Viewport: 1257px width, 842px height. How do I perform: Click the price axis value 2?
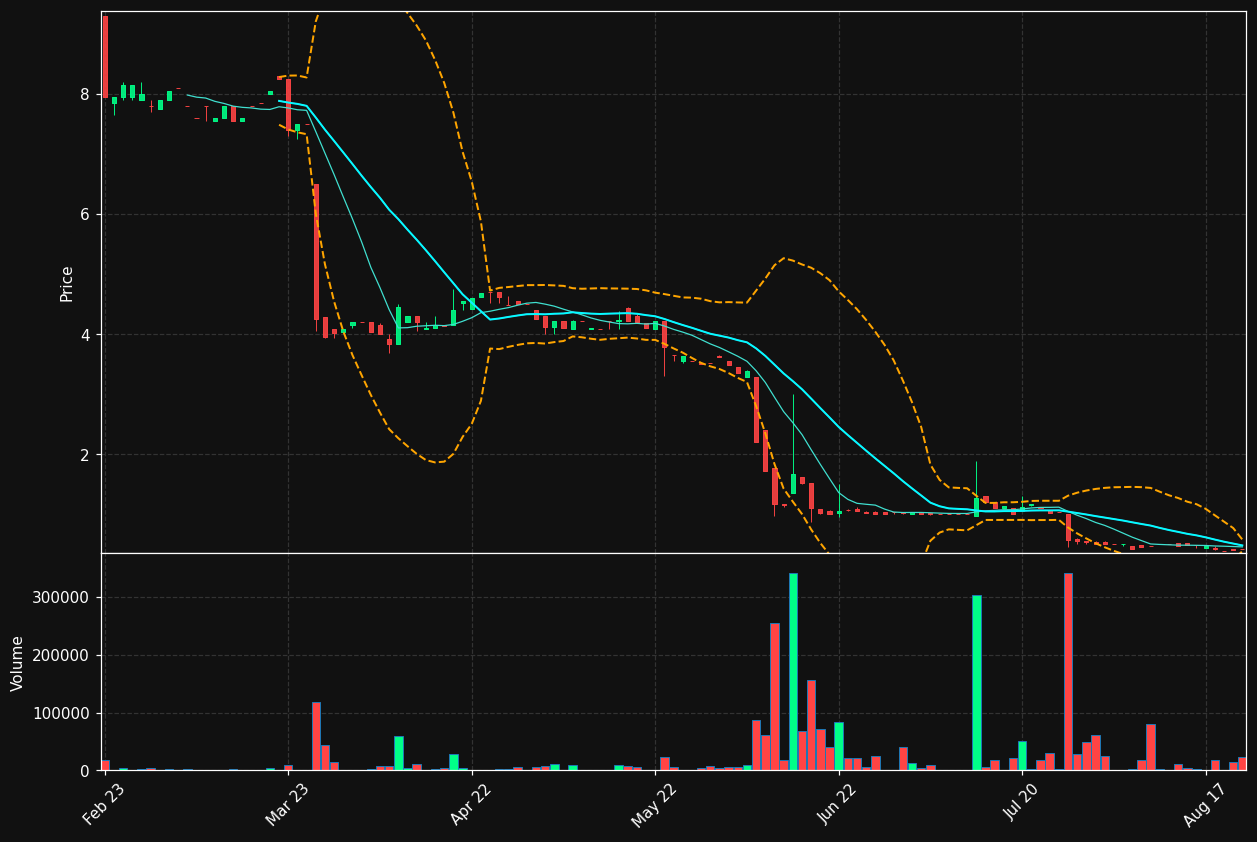85,455
